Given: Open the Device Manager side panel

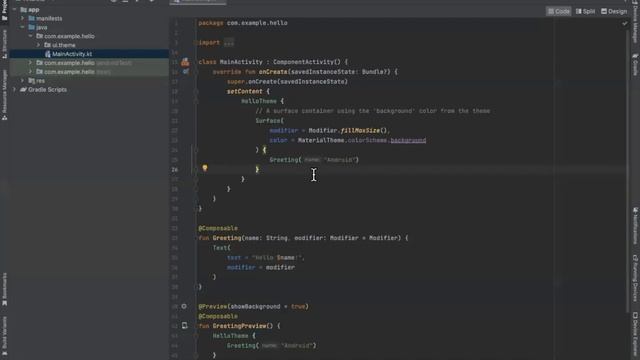Looking at the screenshot, I should [x=635, y=22].
